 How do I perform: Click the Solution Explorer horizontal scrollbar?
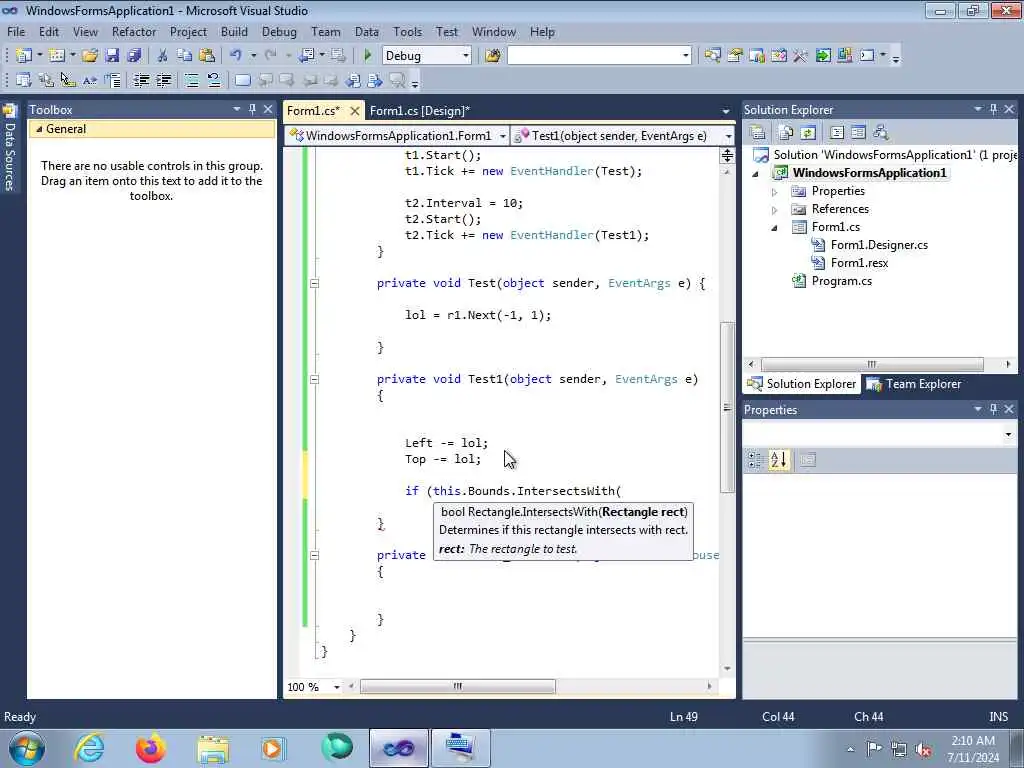coord(872,364)
